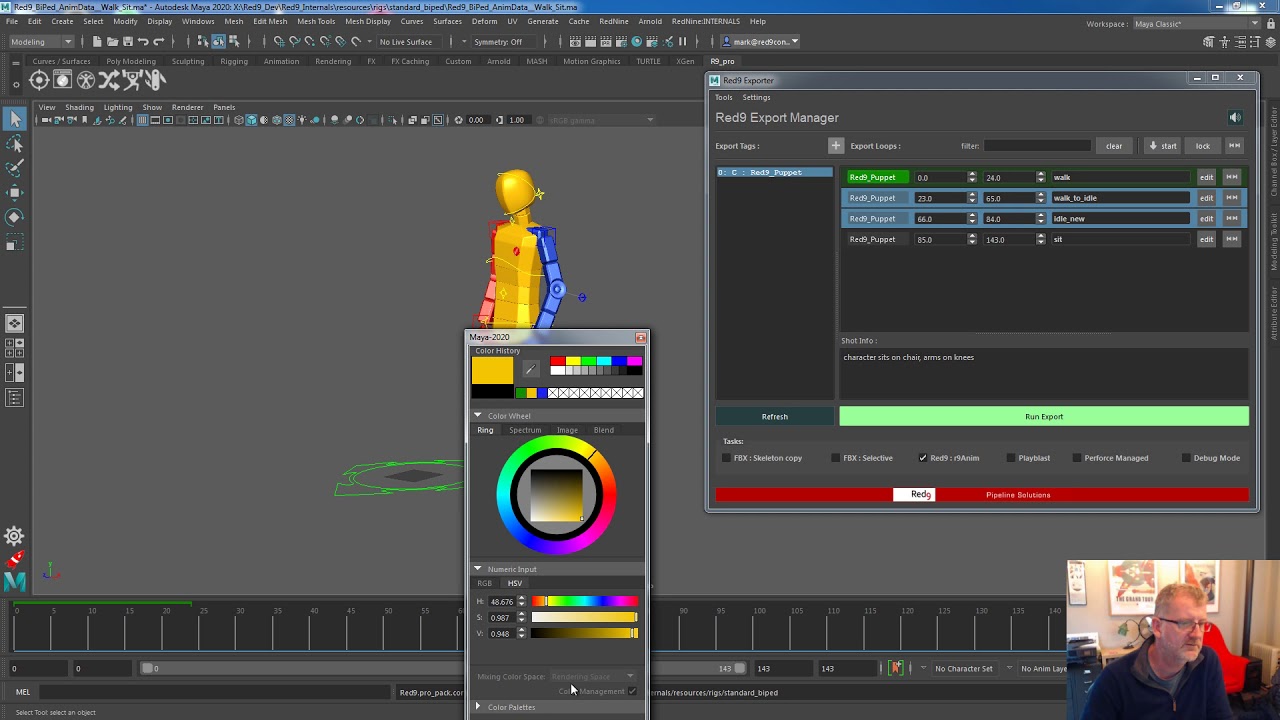The image size is (1280, 720).
Task: Click the frame-range icon beside the lock button
Action: coord(1234,146)
